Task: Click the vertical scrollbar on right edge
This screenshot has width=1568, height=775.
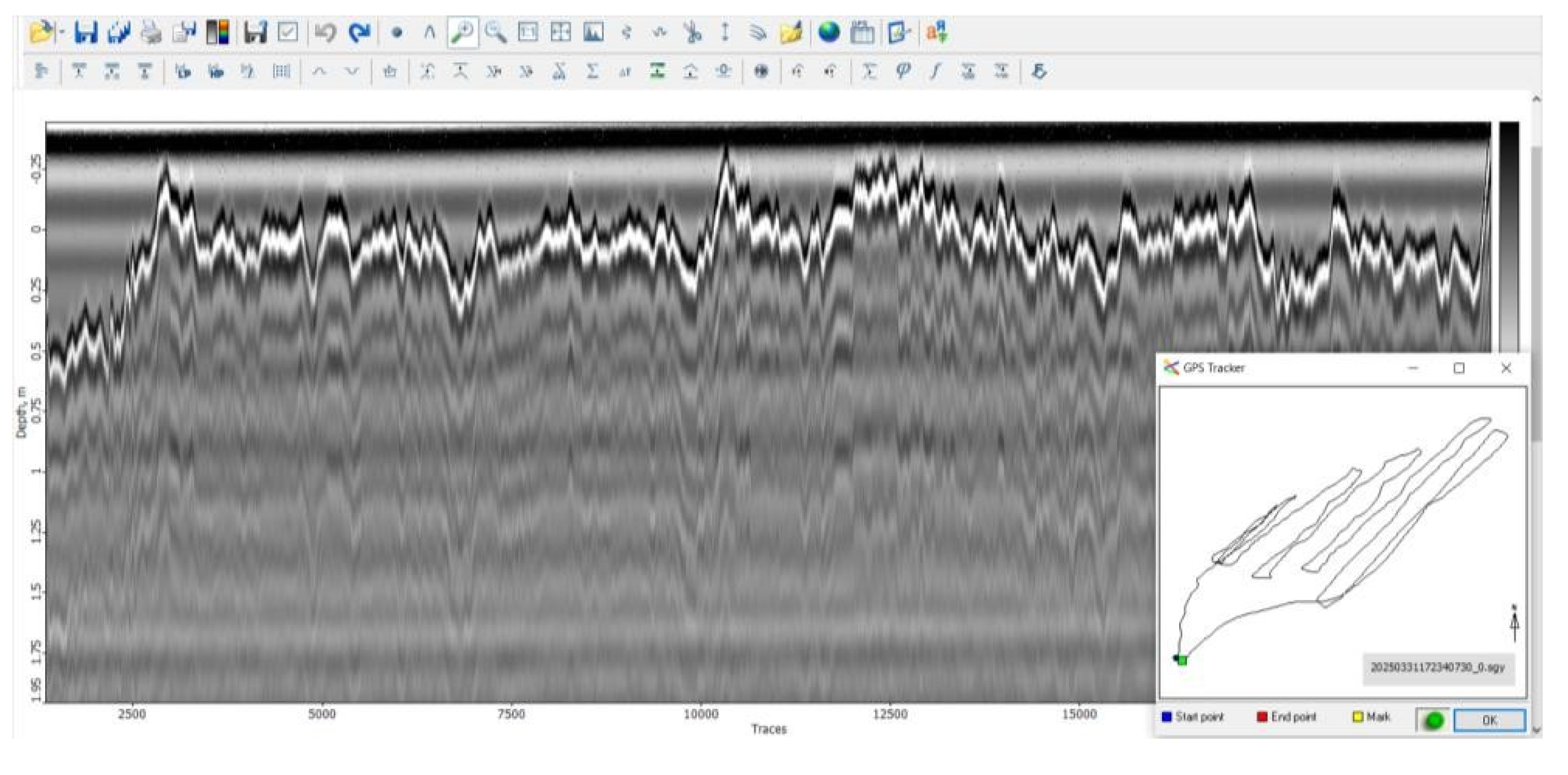Action: click(1537, 292)
